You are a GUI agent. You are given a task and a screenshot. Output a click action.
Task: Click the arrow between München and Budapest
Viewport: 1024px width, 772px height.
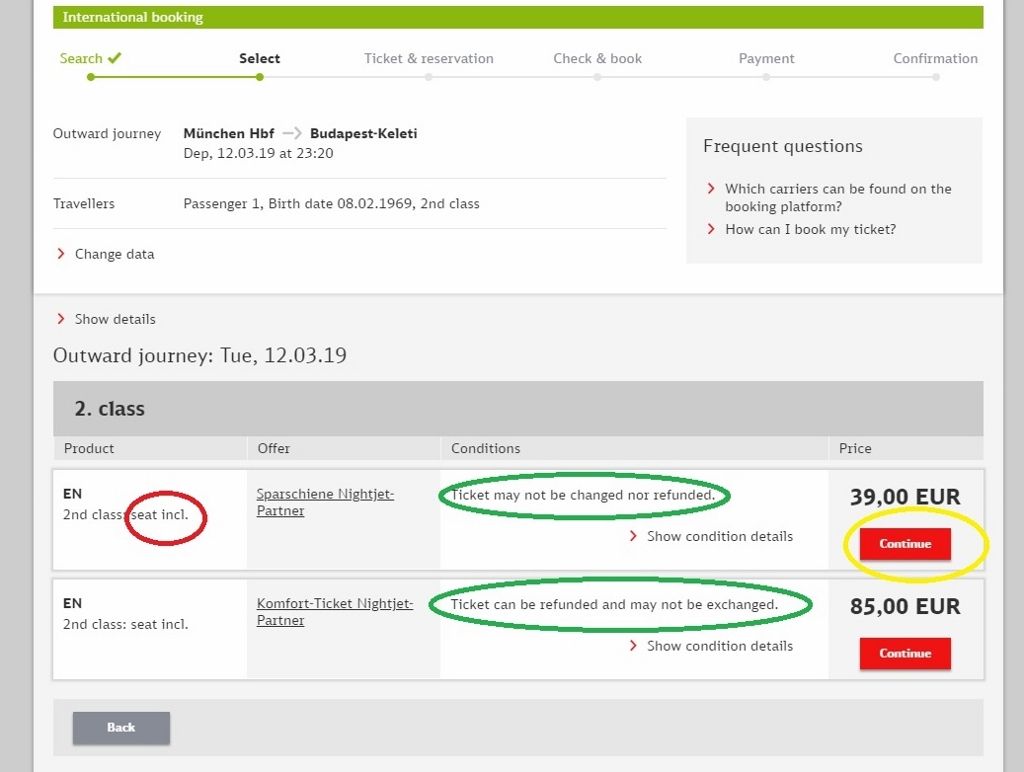[x=291, y=133]
